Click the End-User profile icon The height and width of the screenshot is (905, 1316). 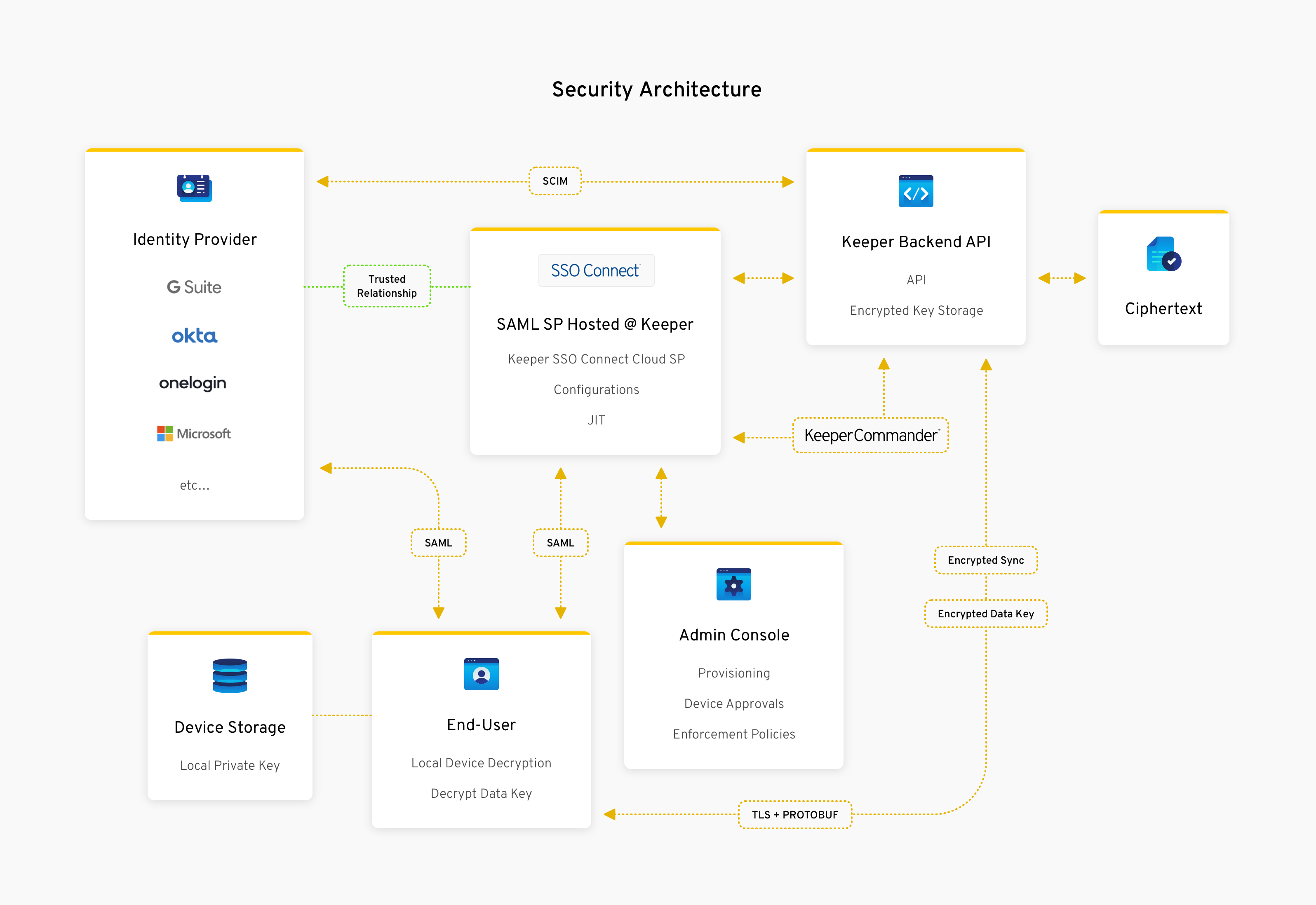click(x=481, y=674)
